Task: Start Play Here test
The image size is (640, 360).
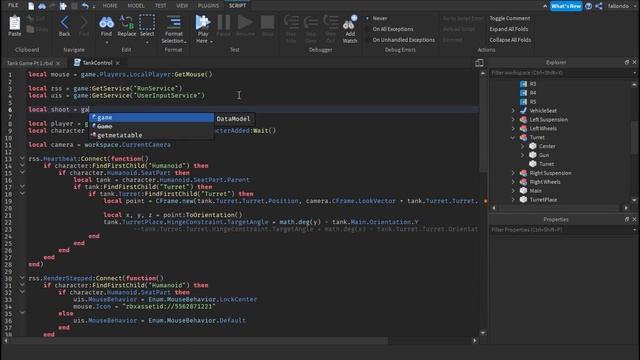Action: [202, 23]
